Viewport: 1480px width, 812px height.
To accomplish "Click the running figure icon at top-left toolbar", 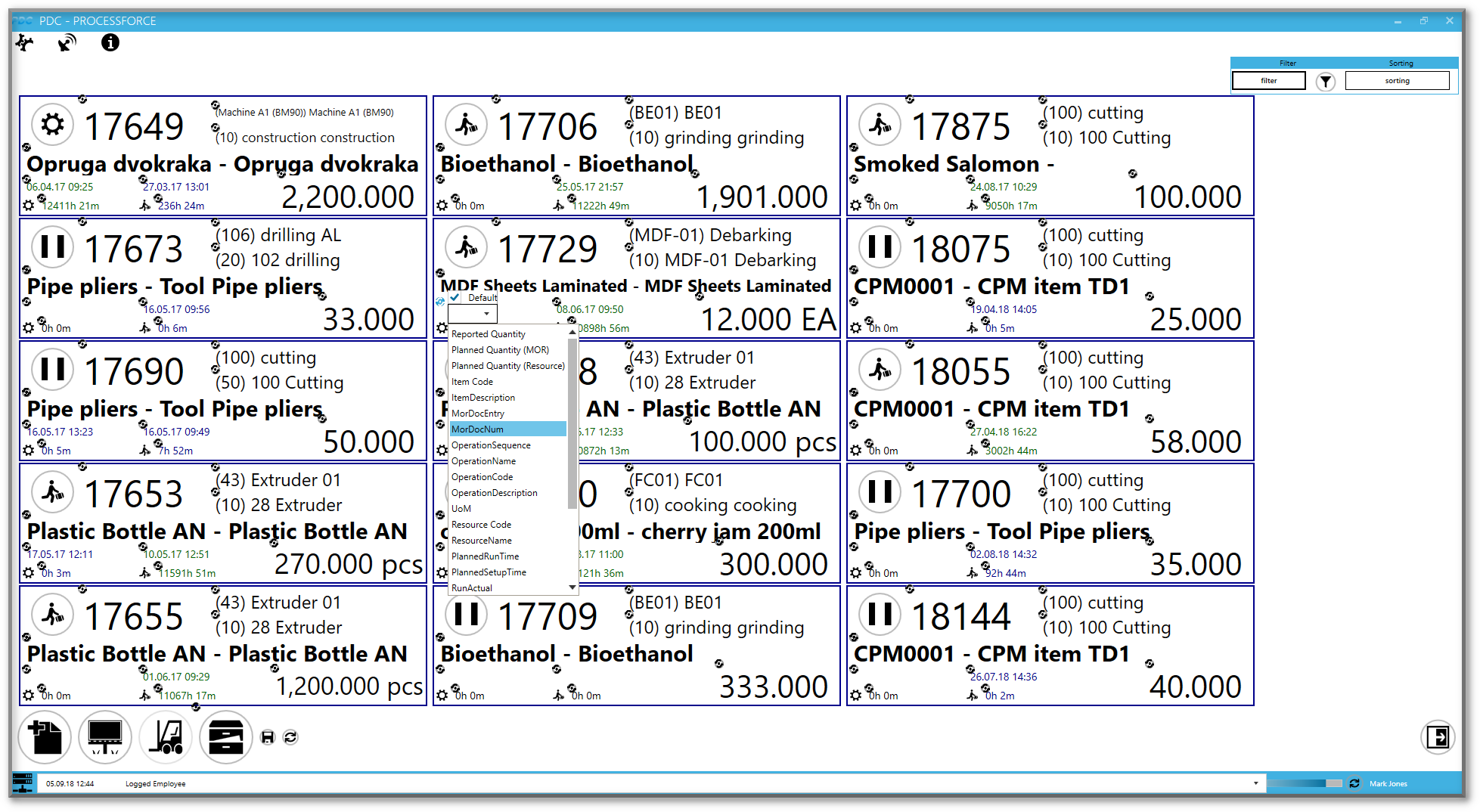I will [25, 43].
